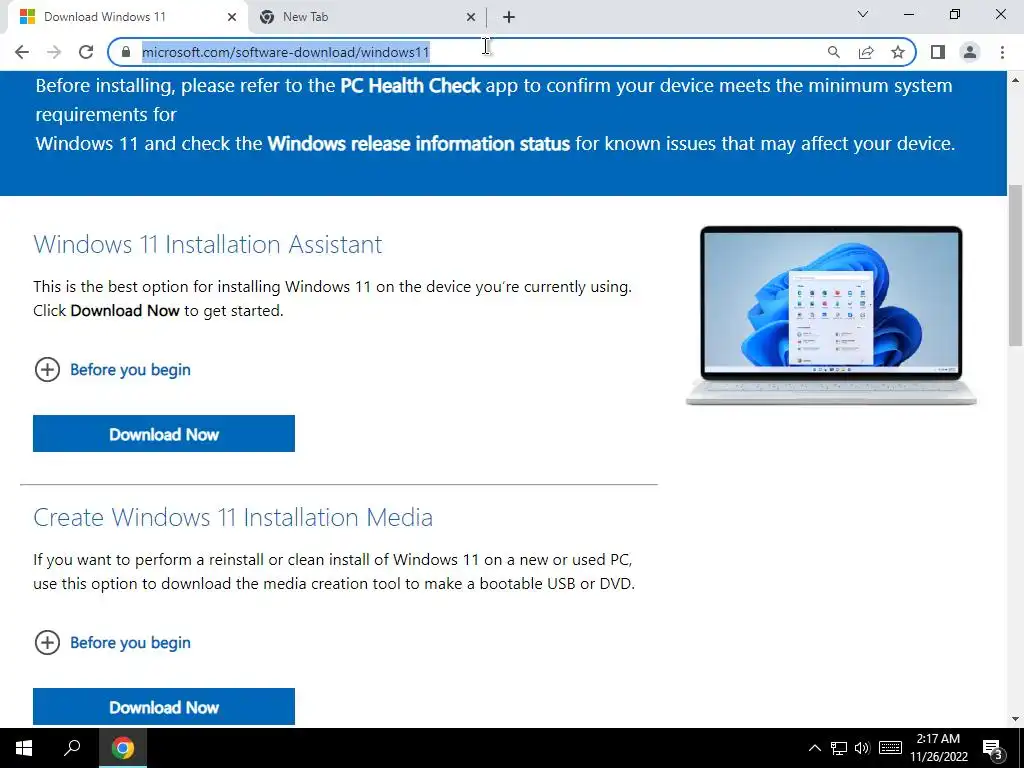Click the Chrome icon in taskbar
1024x768 pixels.
click(122, 748)
